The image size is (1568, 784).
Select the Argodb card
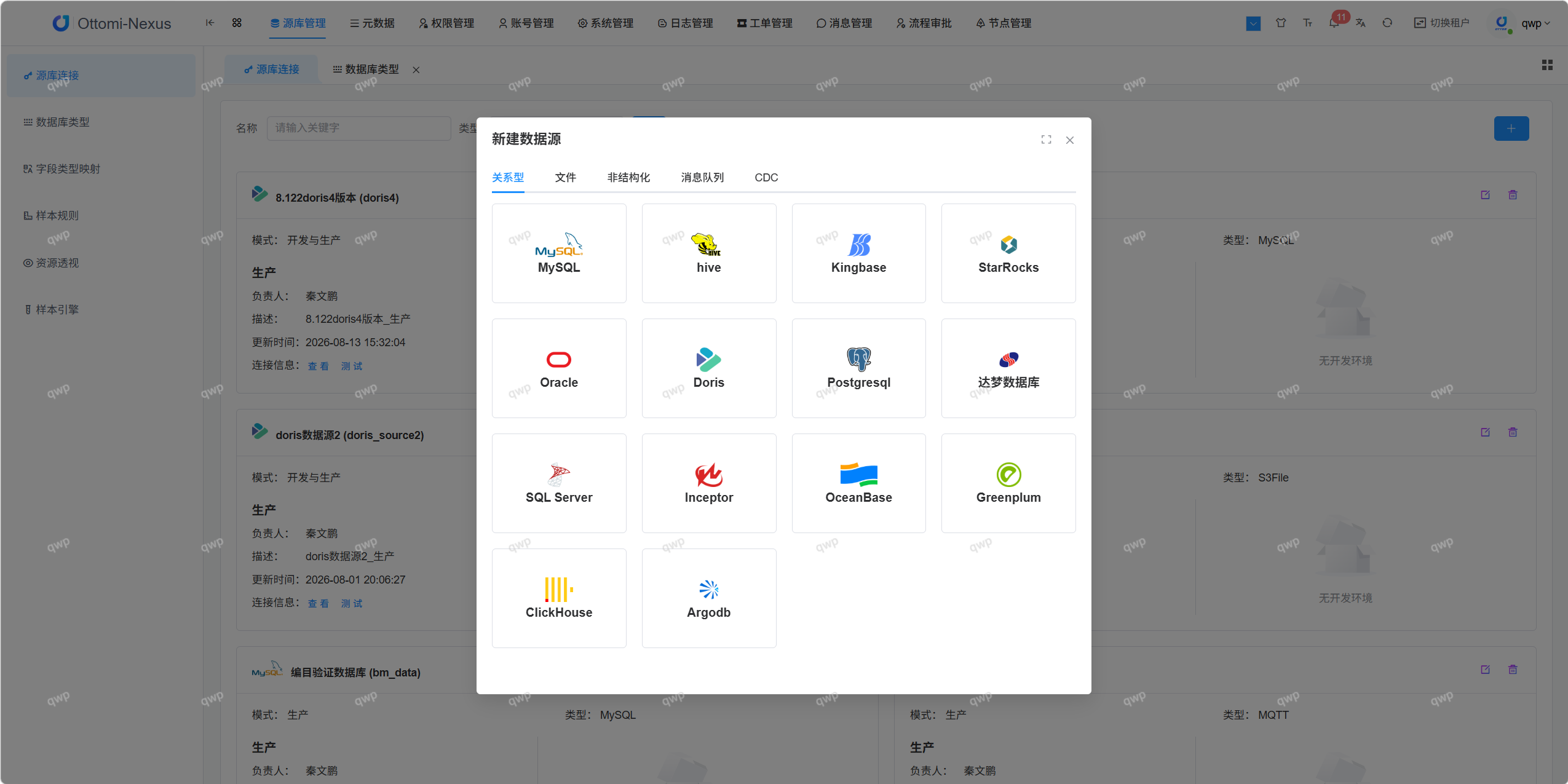coord(709,598)
